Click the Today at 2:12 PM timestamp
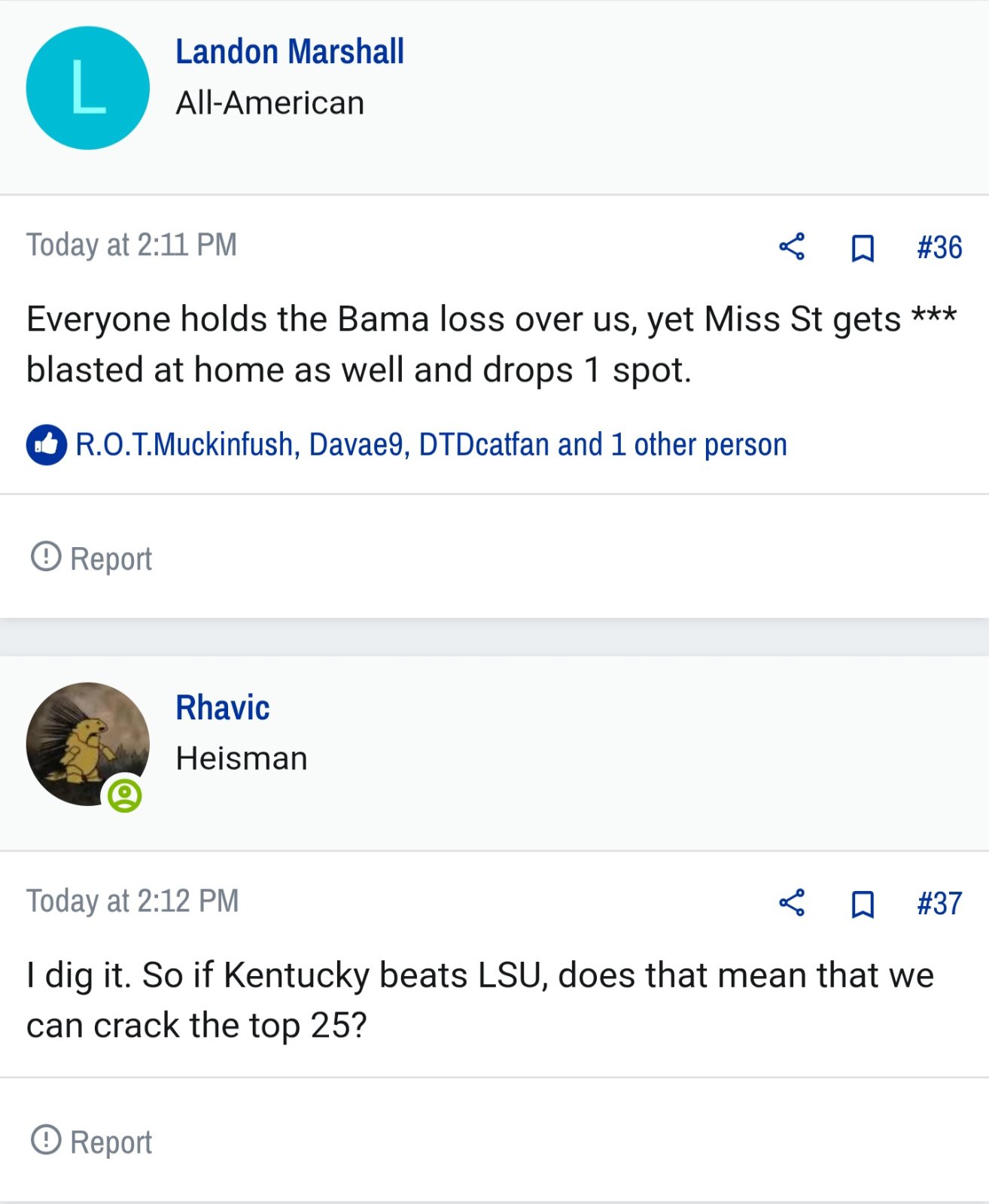 pos(132,901)
